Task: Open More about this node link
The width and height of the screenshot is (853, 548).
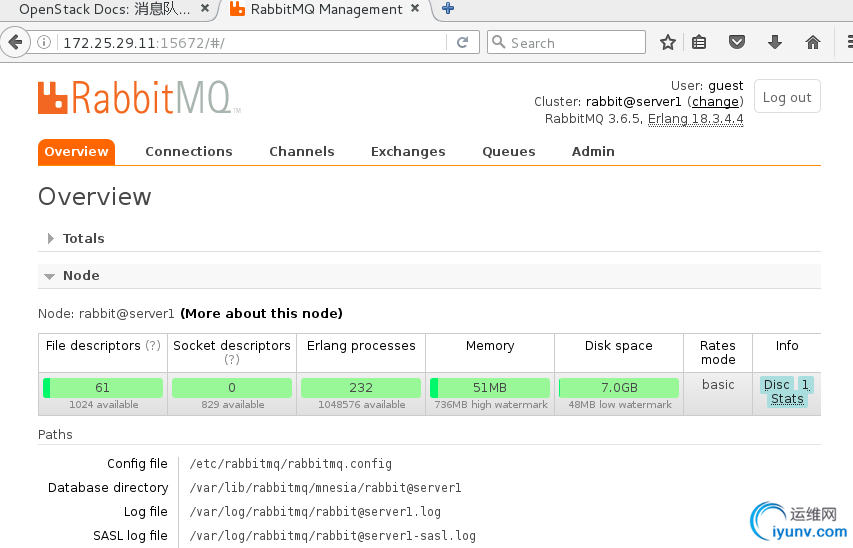Action: click(261, 313)
